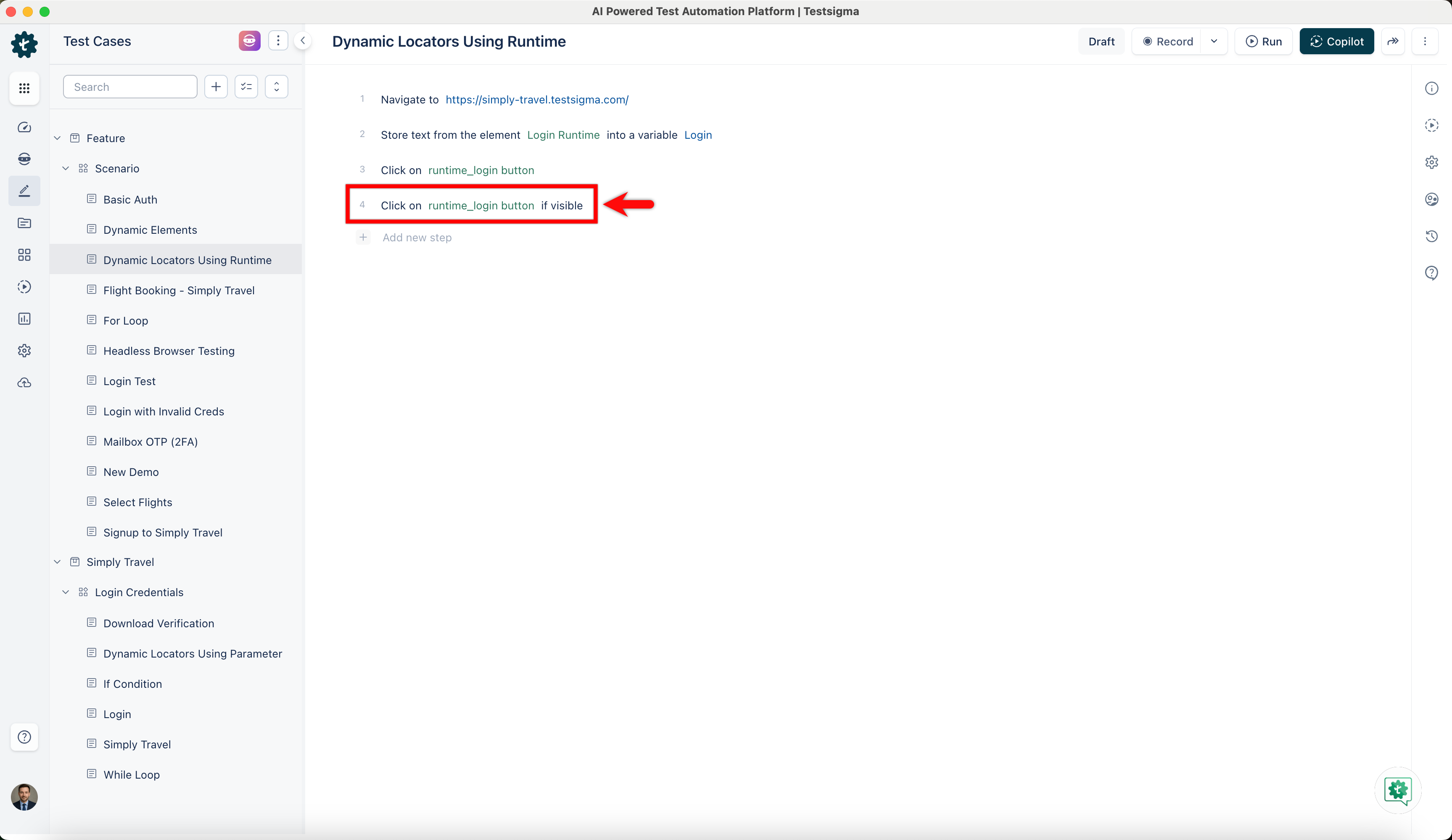The width and height of the screenshot is (1452, 840).
Task: Collapse the Simply Travel folder
Action: click(x=58, y=562)
